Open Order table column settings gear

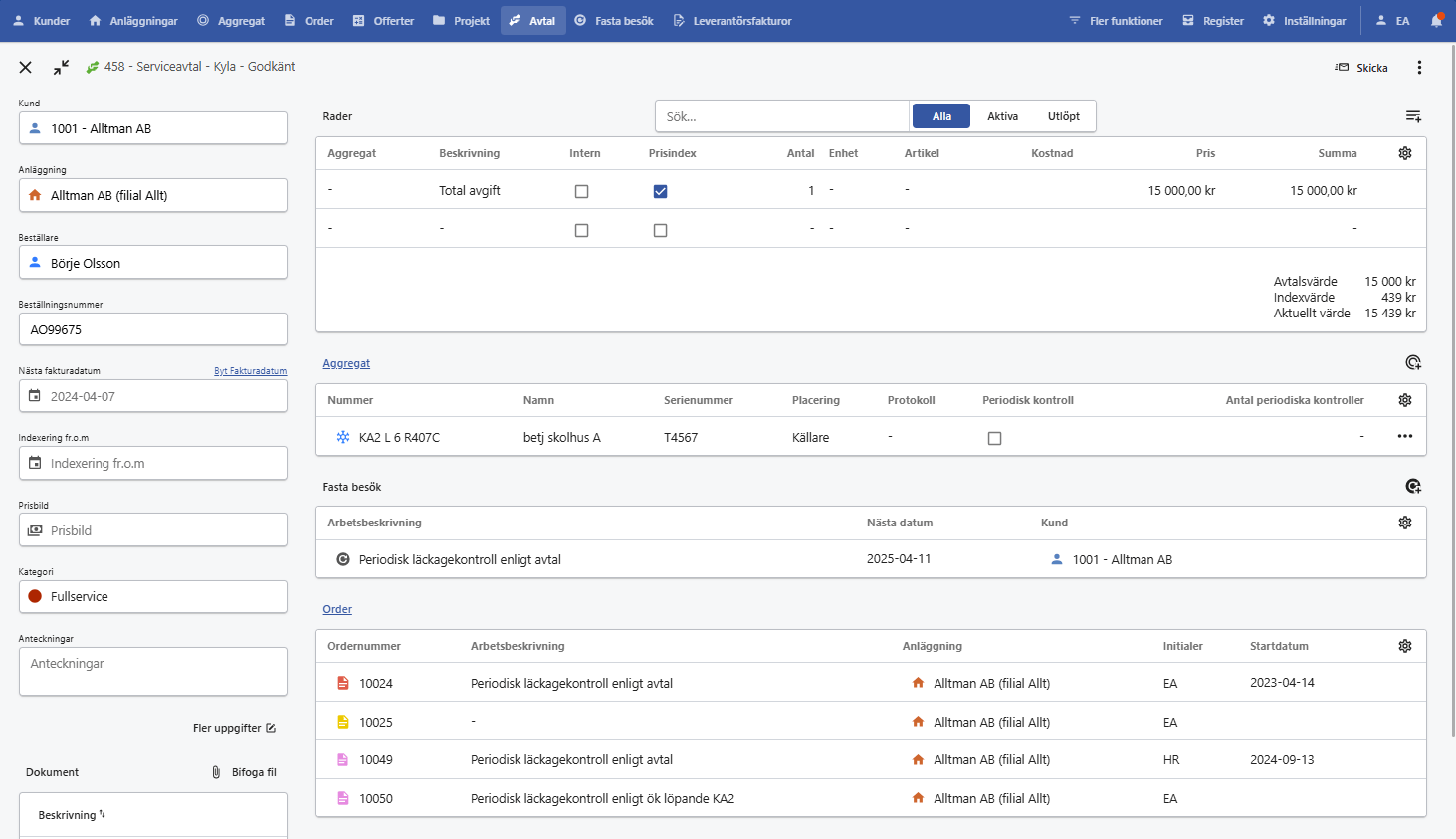pos(1405,646)
